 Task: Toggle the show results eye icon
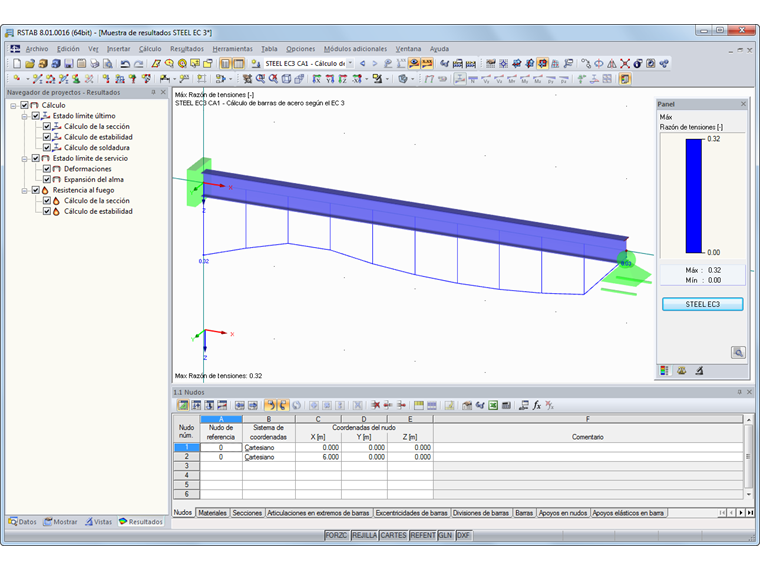pyautogui.click(x=414, y=63)
